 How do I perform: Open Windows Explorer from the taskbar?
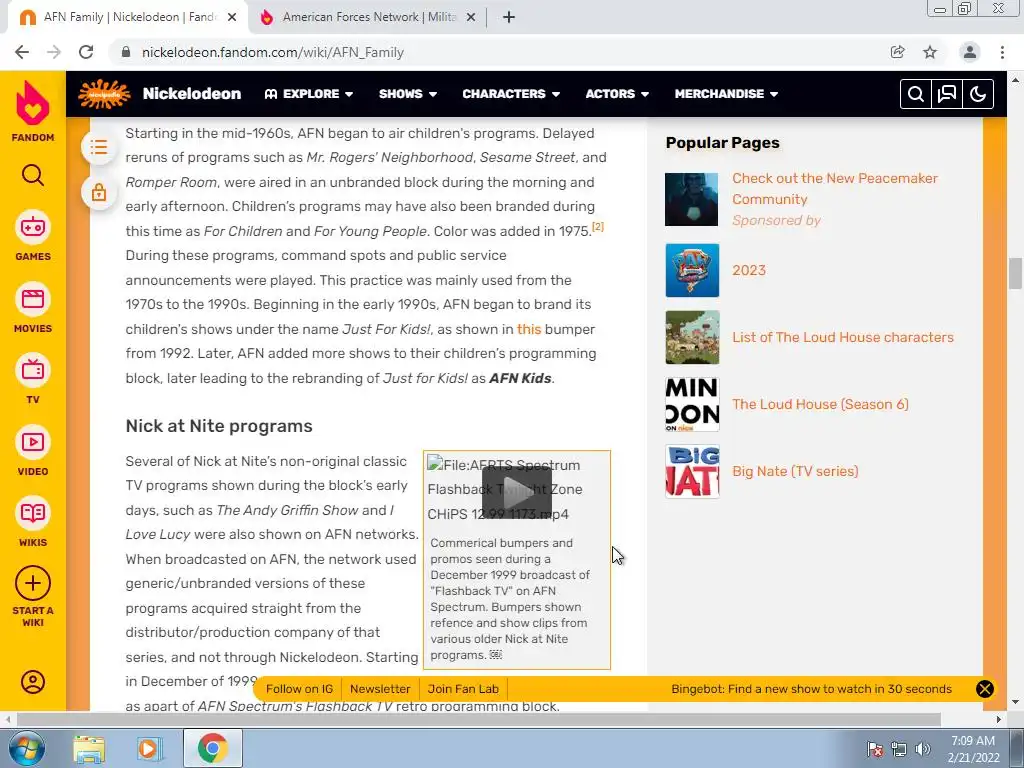point(88,748)
